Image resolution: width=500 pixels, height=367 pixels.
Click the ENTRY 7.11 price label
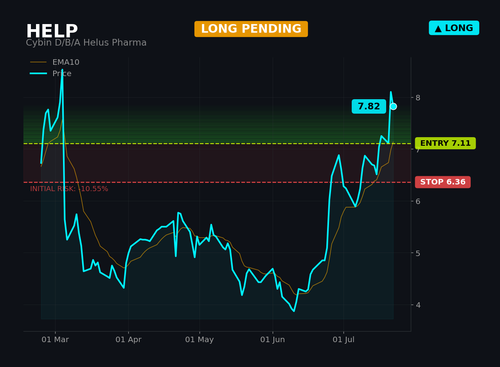coord(445,143)
